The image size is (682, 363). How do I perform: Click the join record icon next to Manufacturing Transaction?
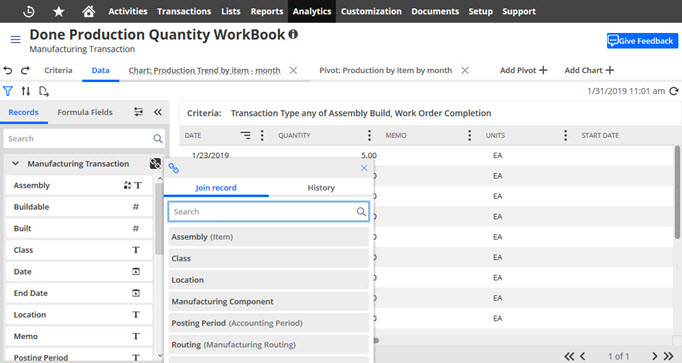point(155,163)
